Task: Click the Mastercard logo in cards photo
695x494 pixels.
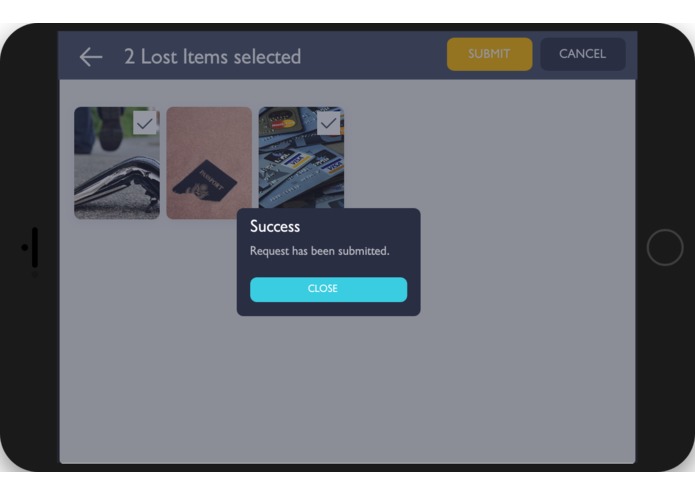Action: pyautogui.click(x=283, y=124)
